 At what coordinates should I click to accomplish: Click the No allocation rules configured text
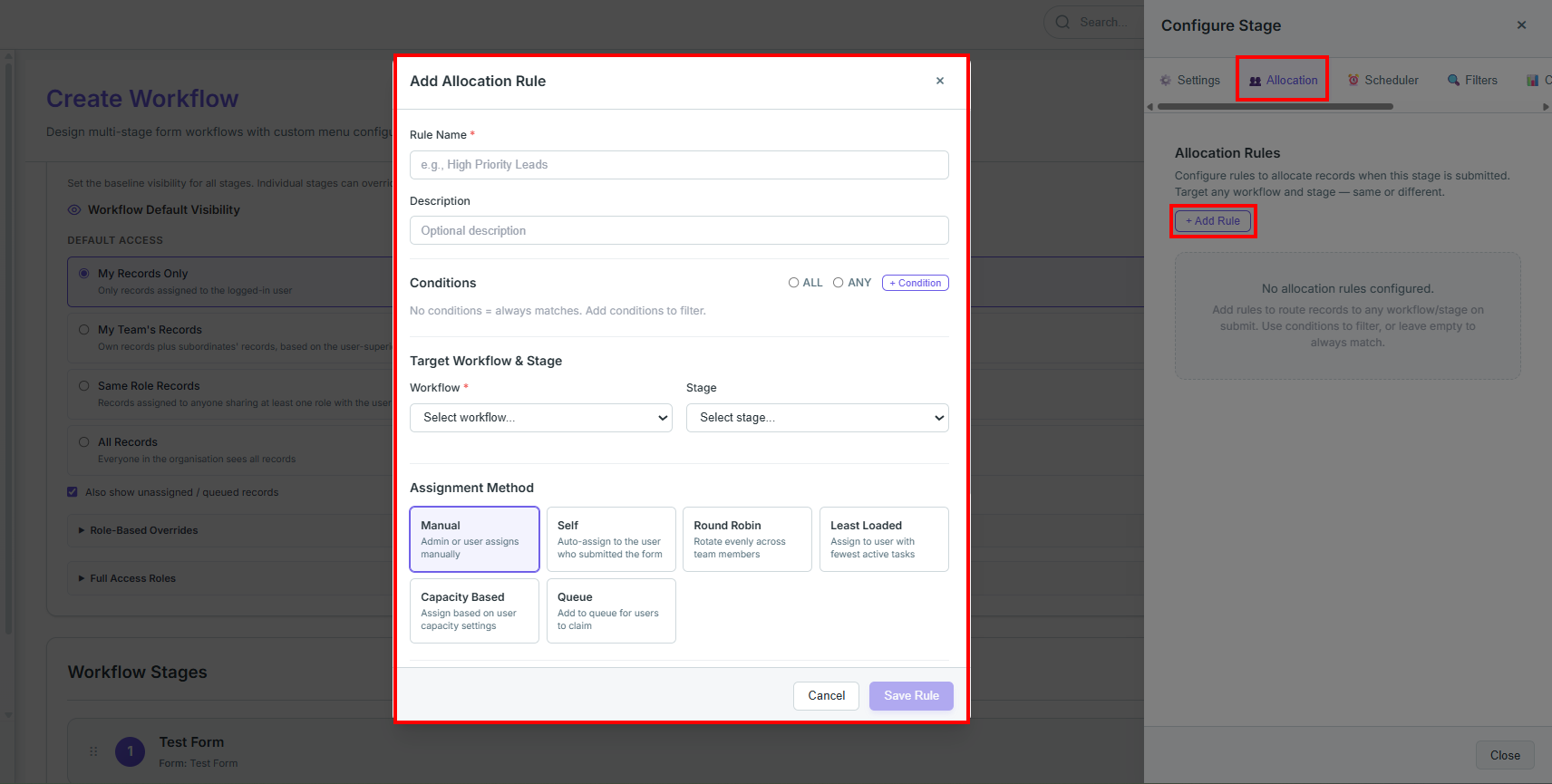[x=1347, y=289]
